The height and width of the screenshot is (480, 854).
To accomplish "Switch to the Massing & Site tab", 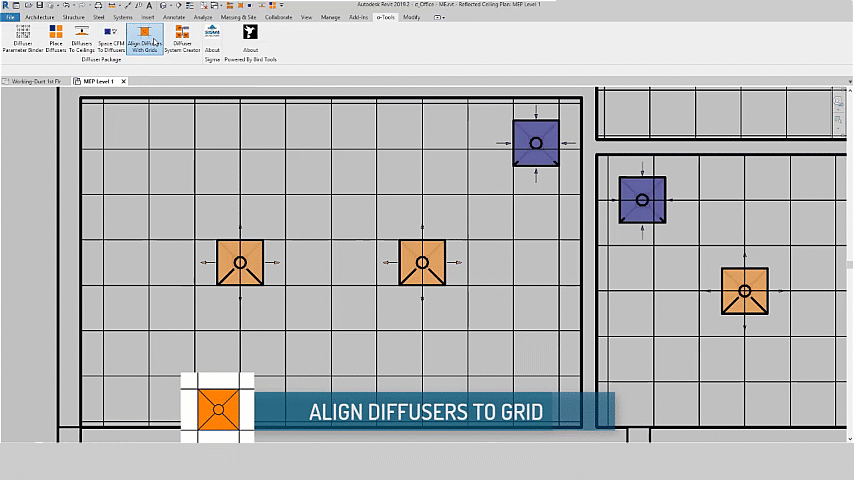I will (x=238, y=17).
